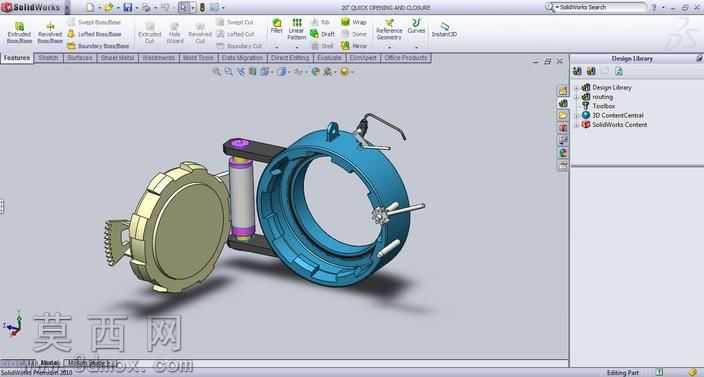704x377 pixels.
Task: Select the Revolved Boss/Base tool
Action: pyautogui.click(x=50, y=33)
